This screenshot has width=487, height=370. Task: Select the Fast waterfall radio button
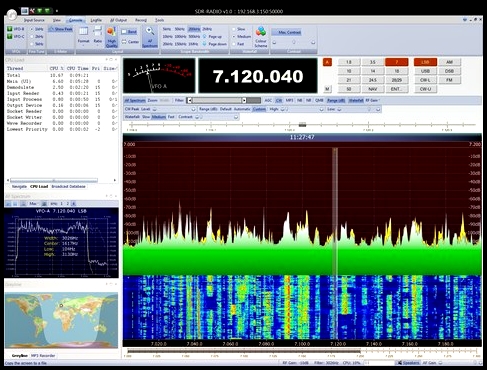[x=234, y=44]
